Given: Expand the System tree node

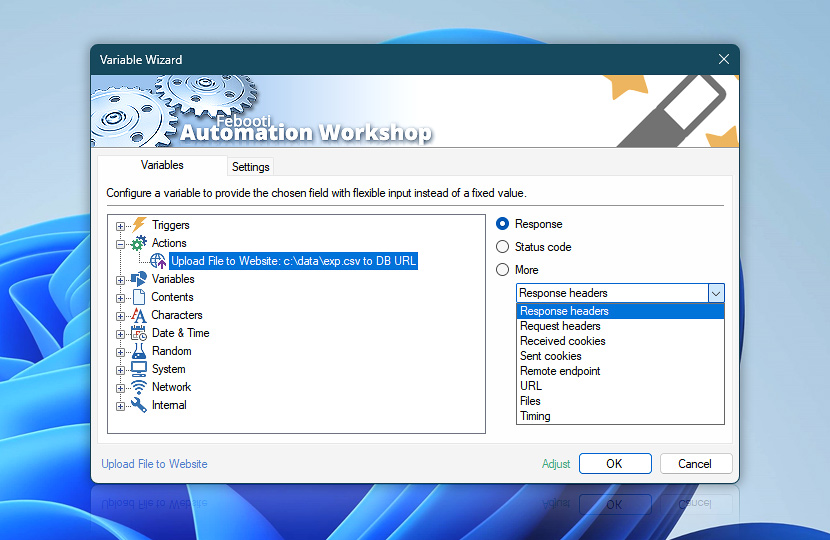Looking at the screenshot, I should pos(120,370).
